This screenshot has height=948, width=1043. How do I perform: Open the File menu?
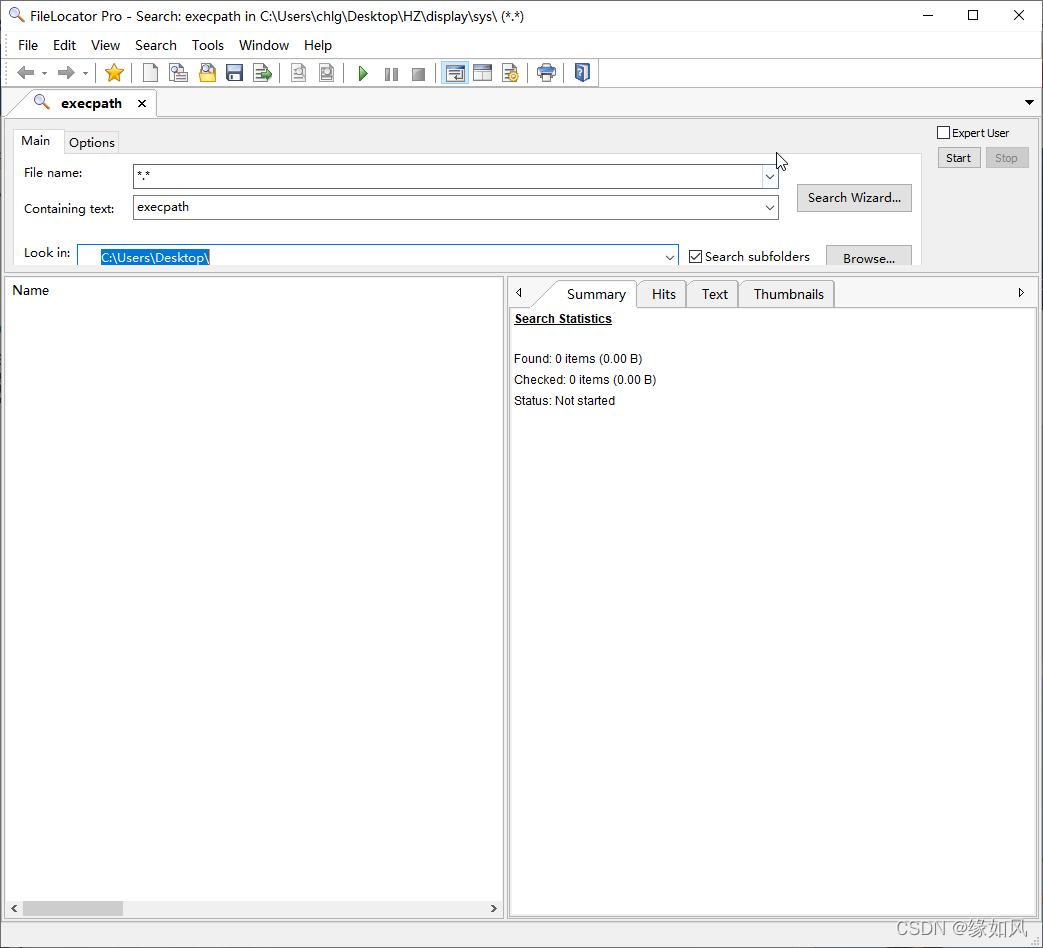pyautogui.click(x=28, y=45)
